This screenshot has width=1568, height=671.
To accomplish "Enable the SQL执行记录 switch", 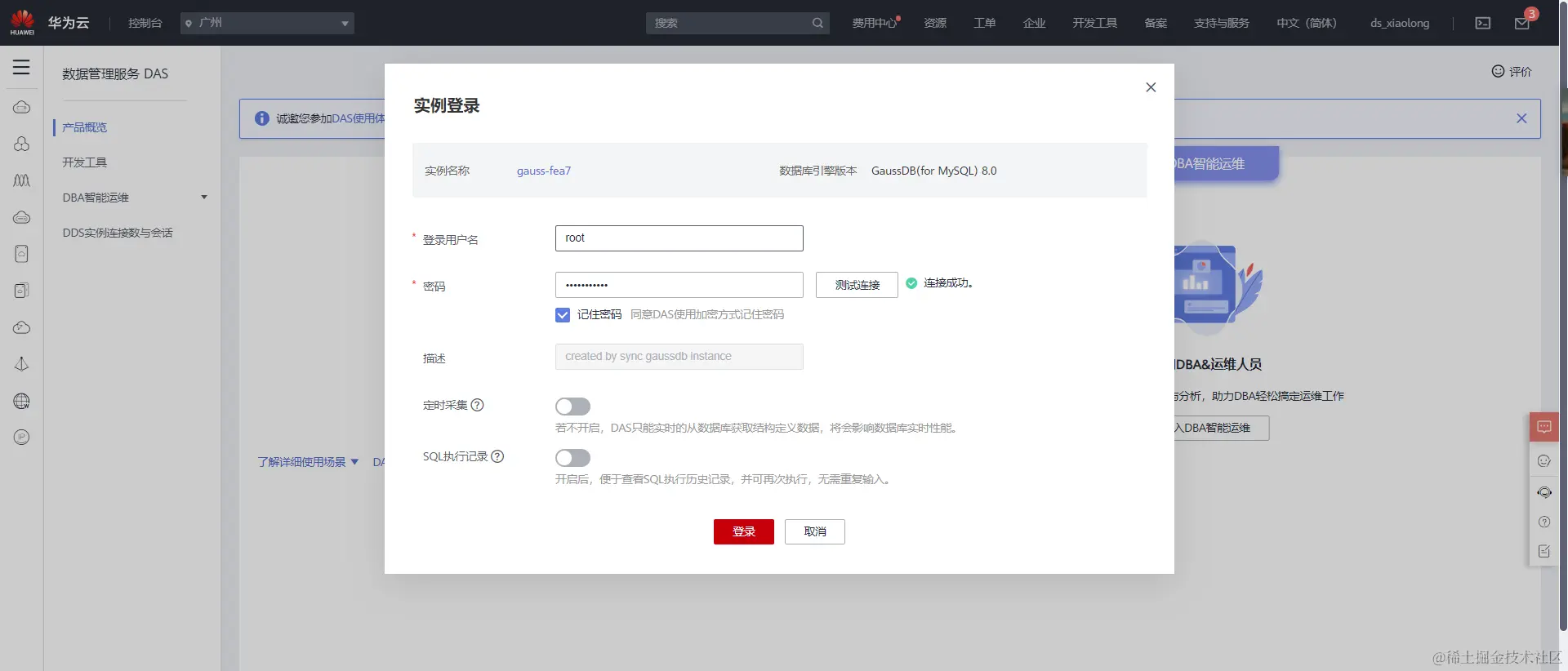I will [572, 458].
